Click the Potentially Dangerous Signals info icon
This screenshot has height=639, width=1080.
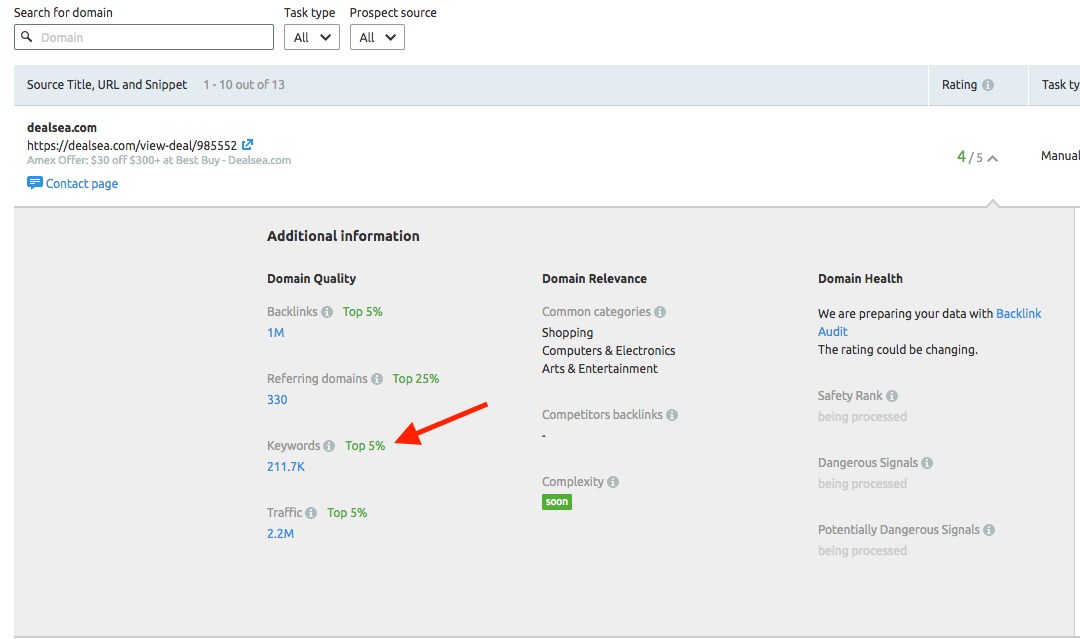tap(989, 530)
